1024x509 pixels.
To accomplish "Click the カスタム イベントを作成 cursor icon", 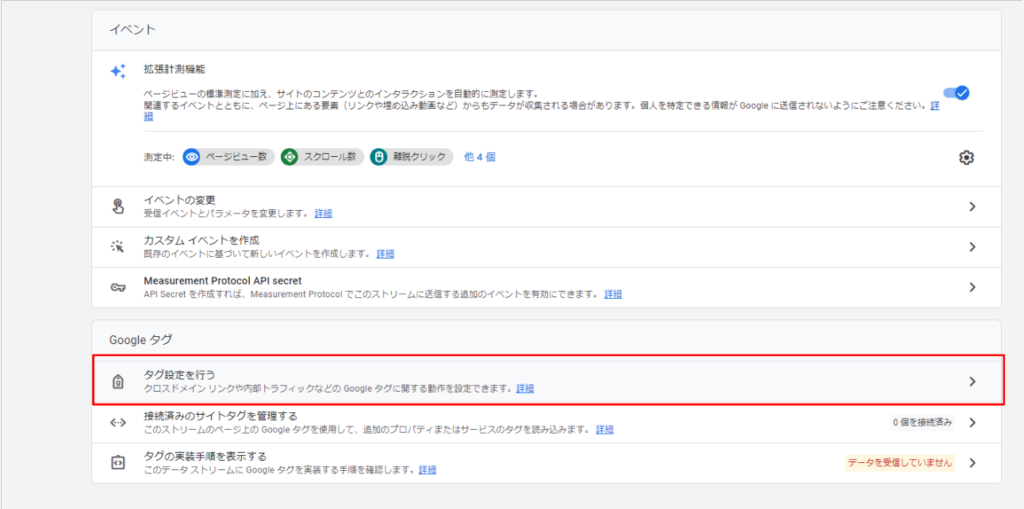I will point(118,247).
